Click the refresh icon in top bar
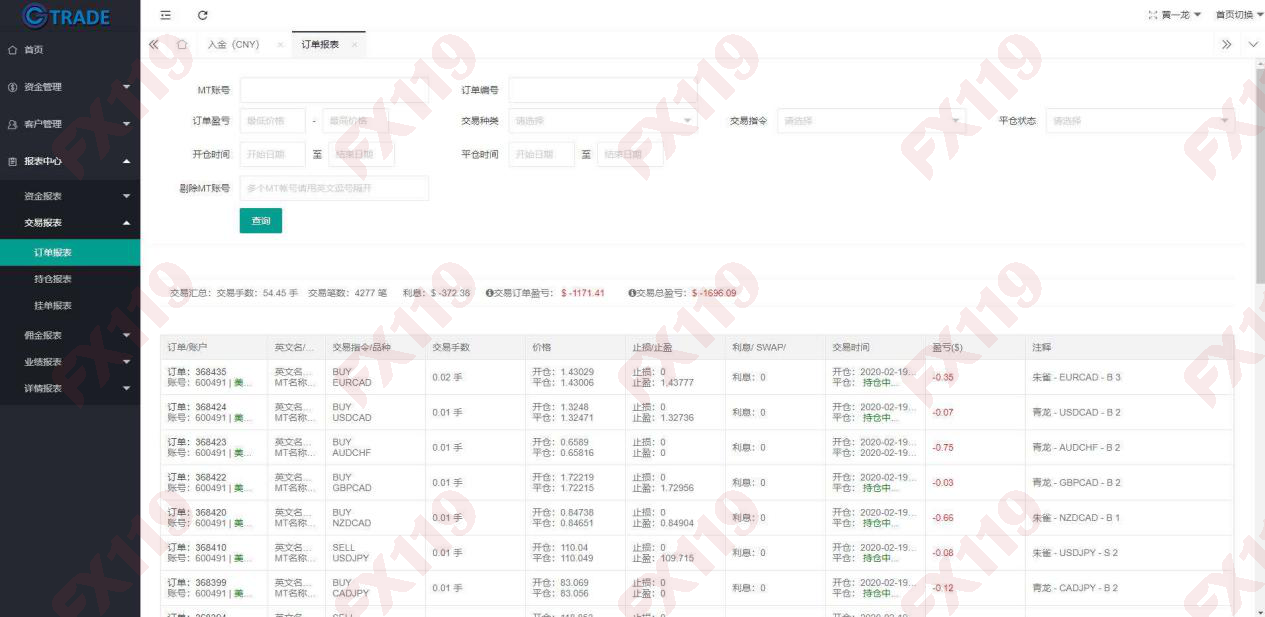The image size is (1265, 617). pos(203,15)
